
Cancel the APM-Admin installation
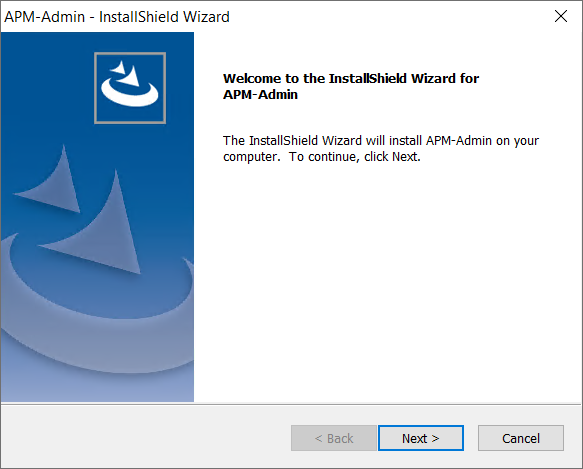coord(521,438)
